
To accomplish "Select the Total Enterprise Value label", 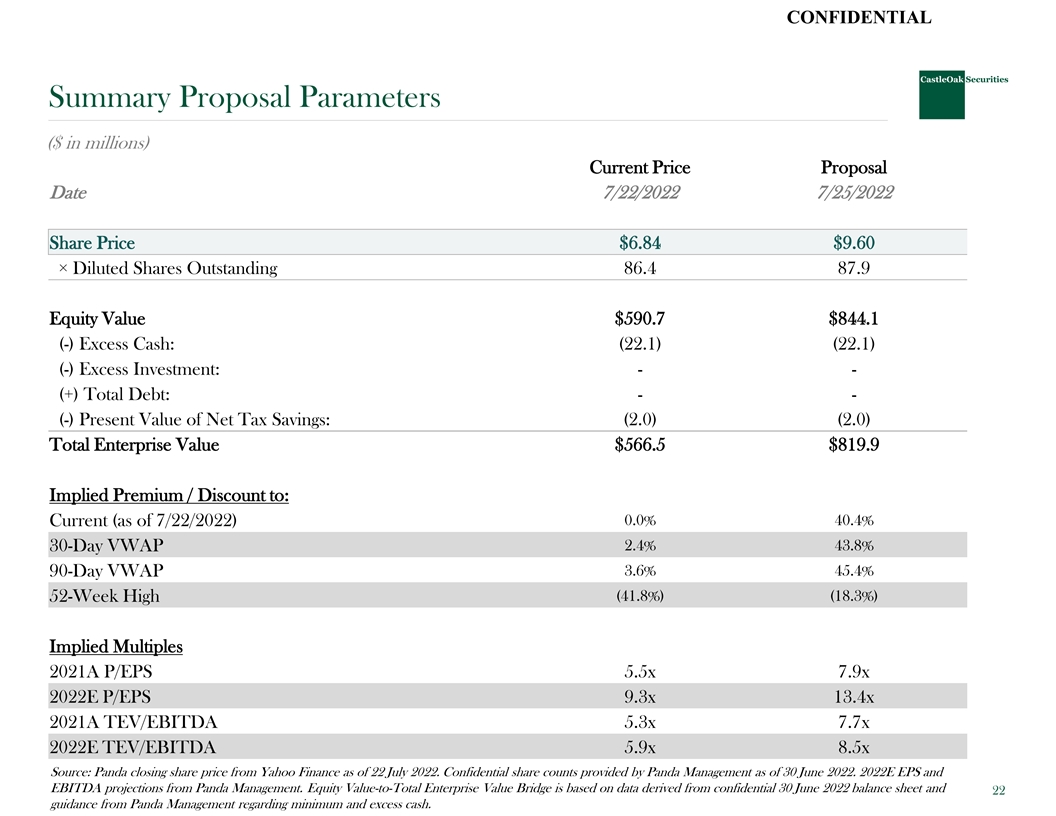I will 134,445.
